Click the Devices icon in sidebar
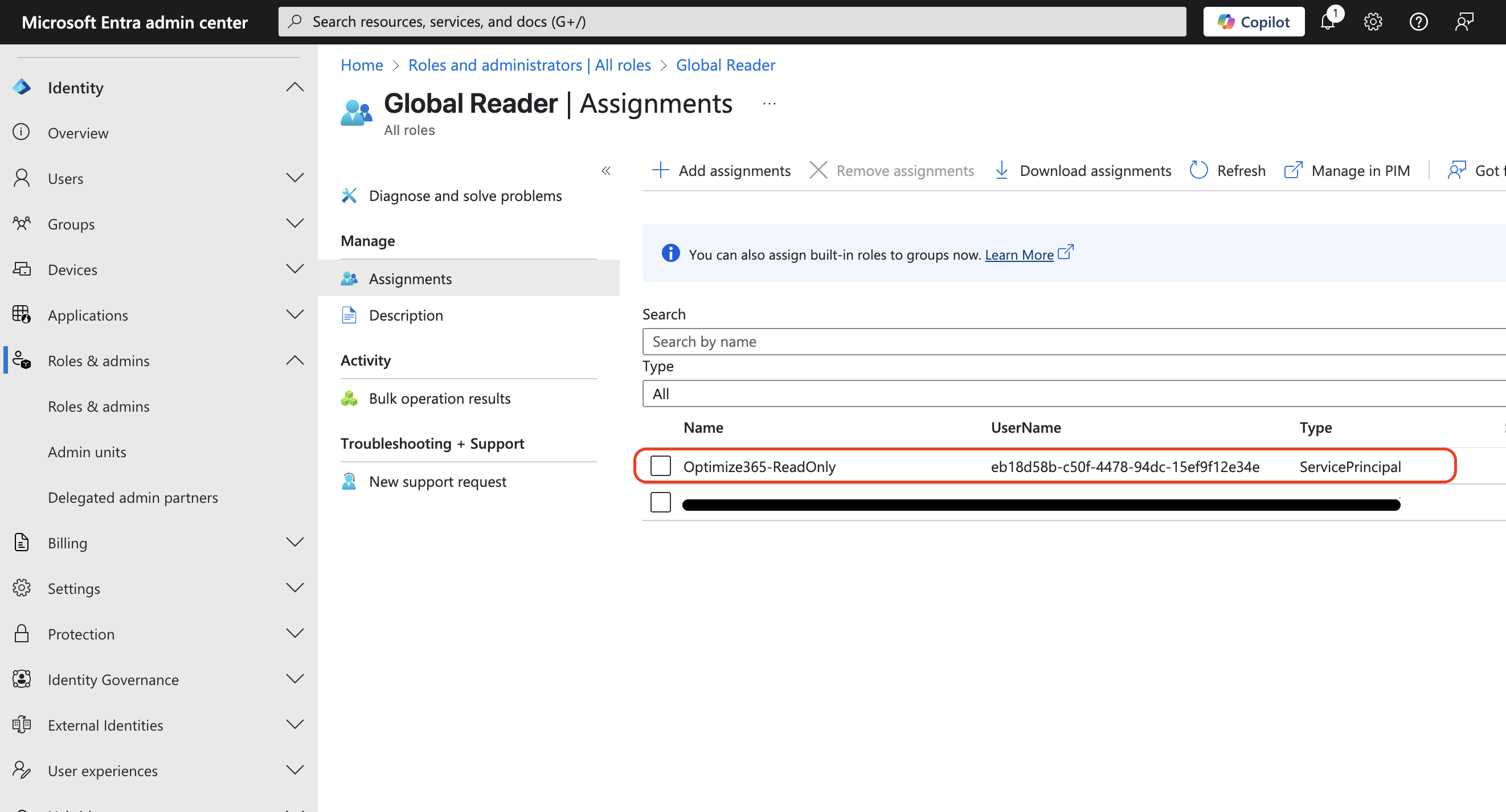Image resolution: width=1506 pixels, height=812 pixels. 22,269
